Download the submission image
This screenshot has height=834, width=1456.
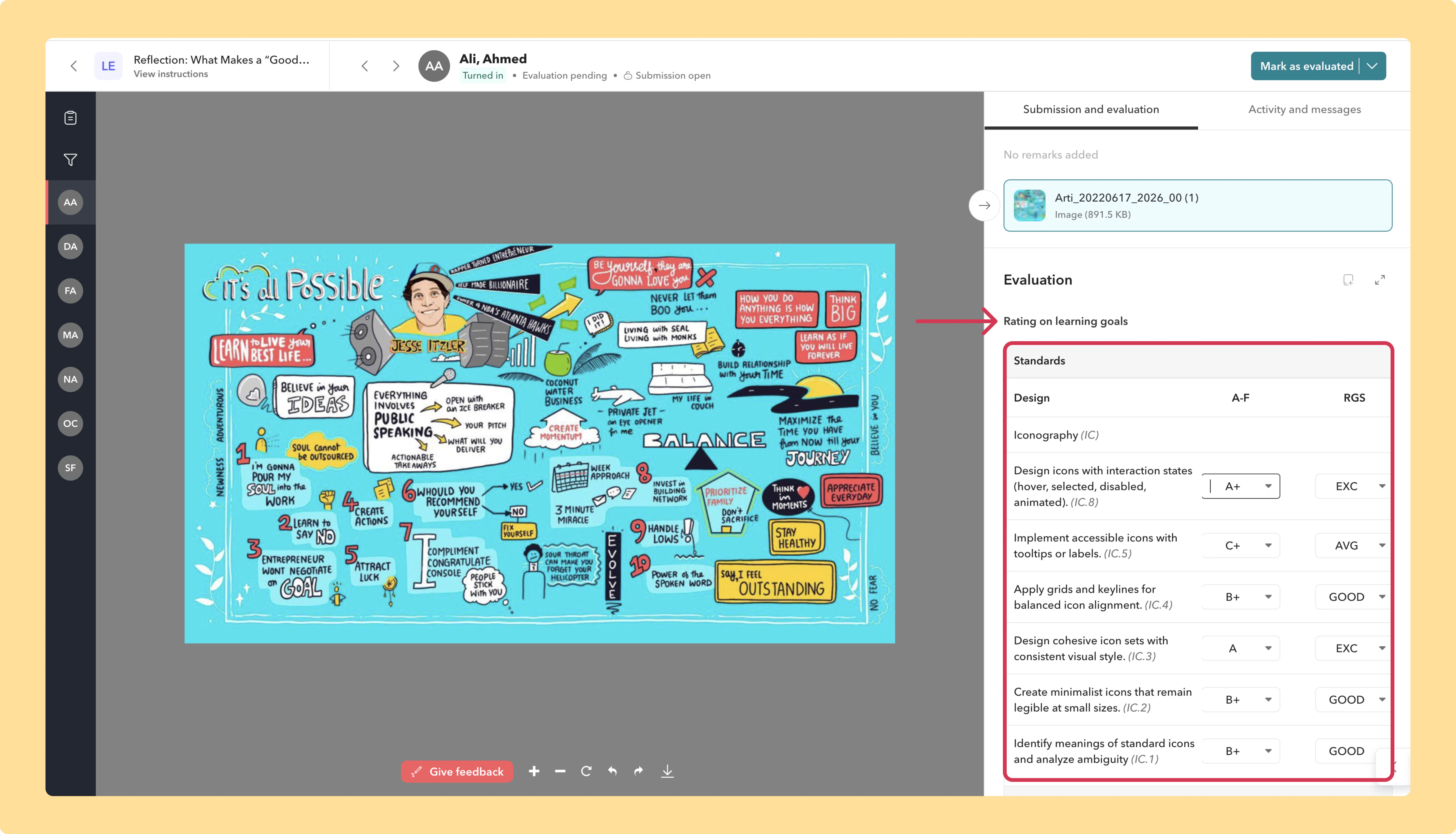pyautogui.click(x=667, y=771)
